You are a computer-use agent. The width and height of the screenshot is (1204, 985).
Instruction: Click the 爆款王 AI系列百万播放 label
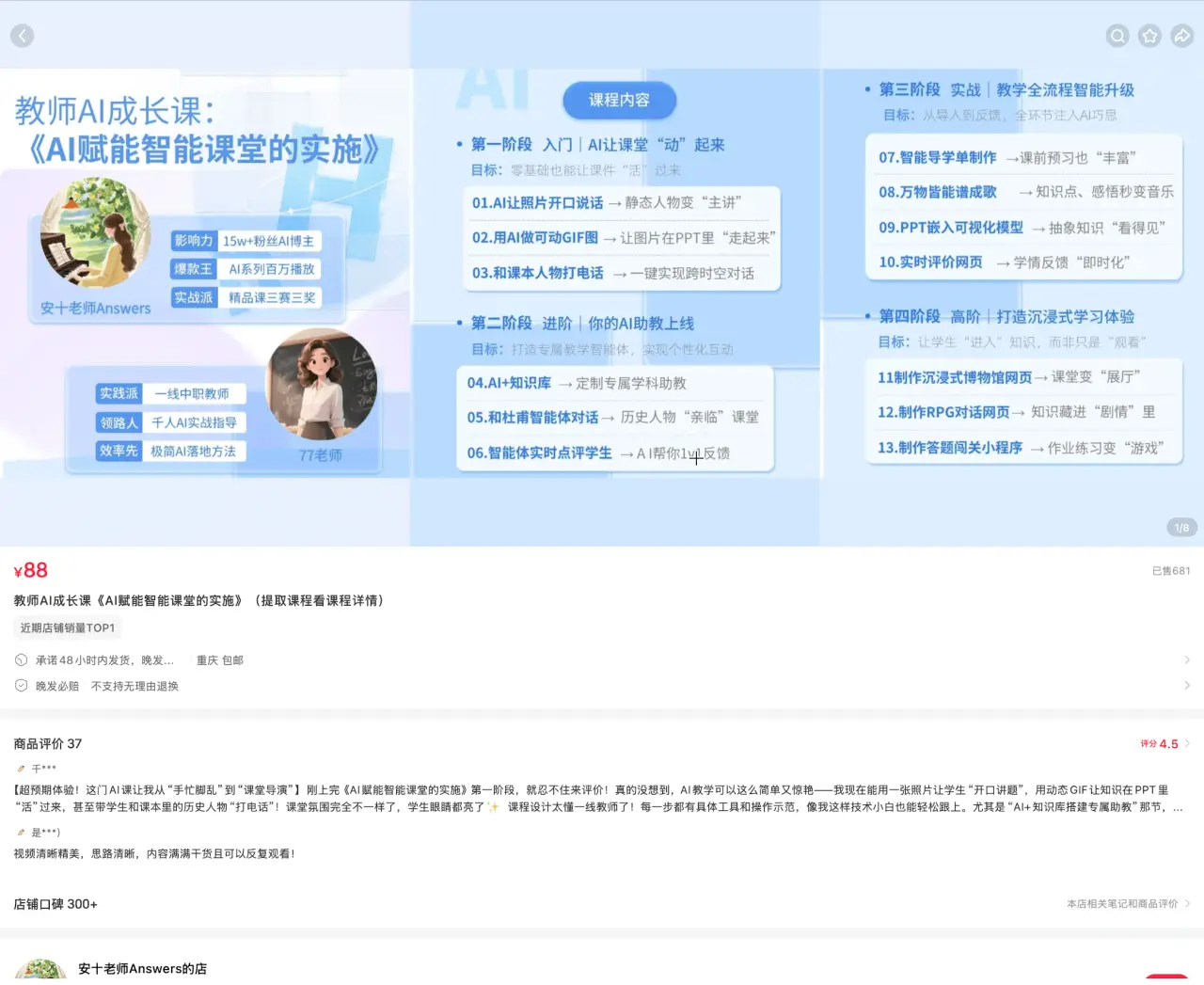tap(246, 269)
